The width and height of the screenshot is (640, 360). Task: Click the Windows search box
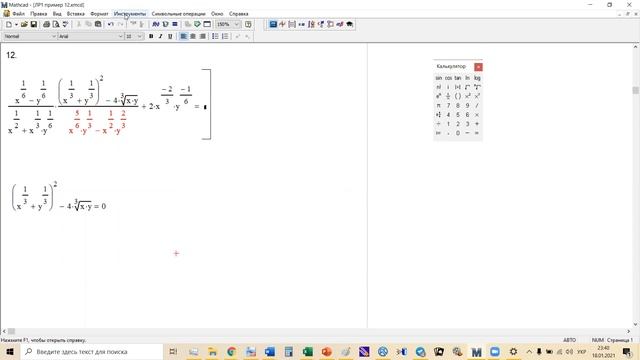[91, 352]
